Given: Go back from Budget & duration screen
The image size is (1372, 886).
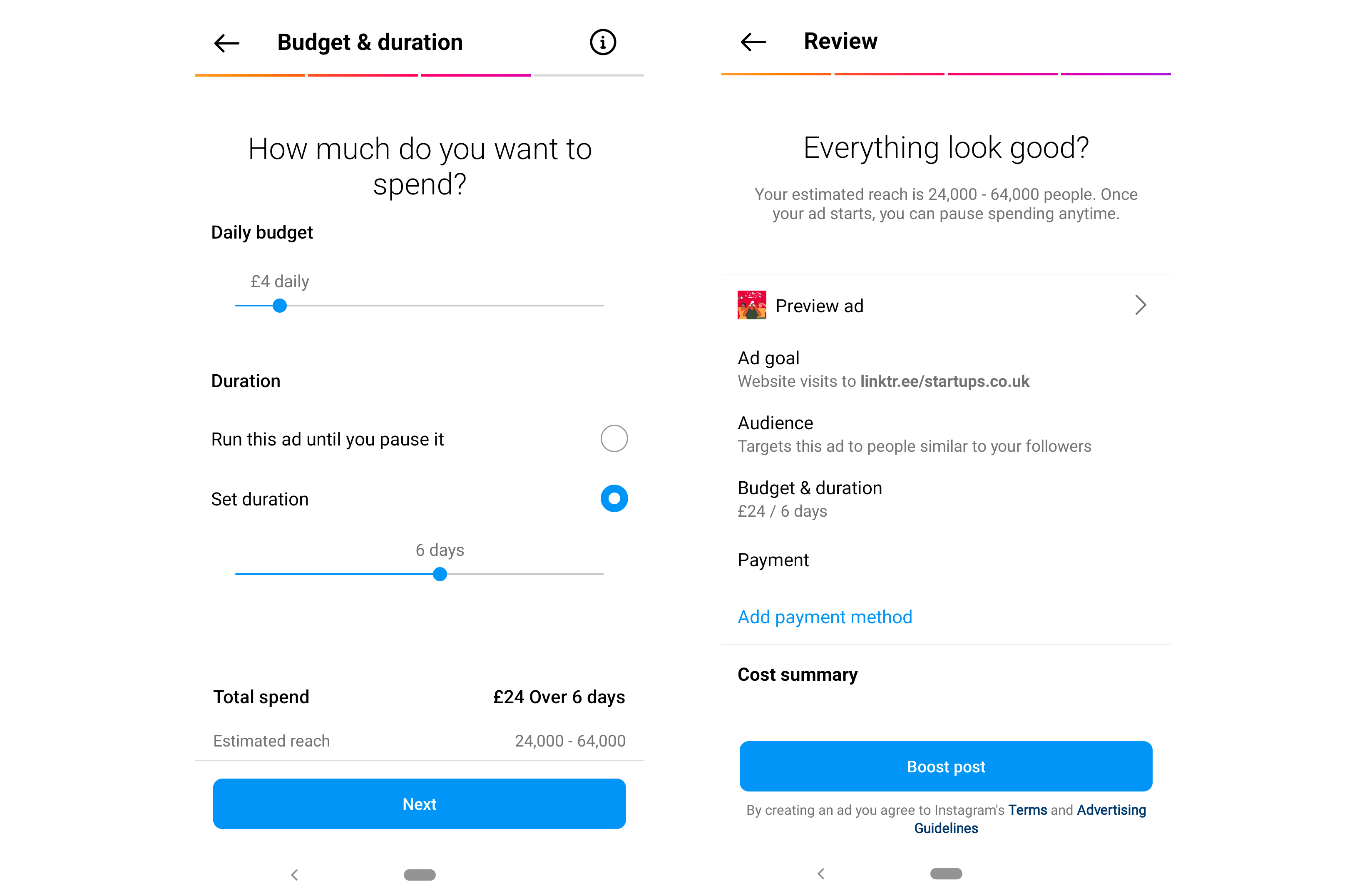Looking at the screenshot, I should point(226,43).
